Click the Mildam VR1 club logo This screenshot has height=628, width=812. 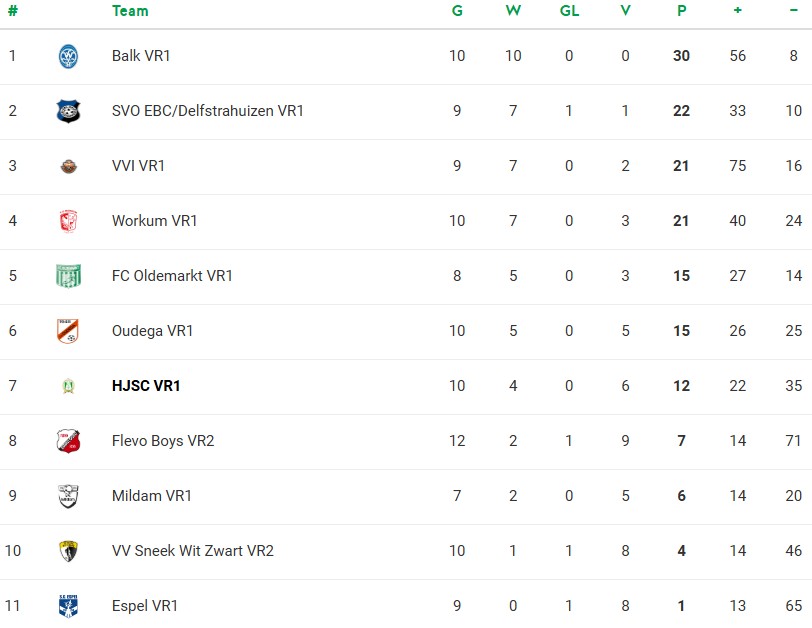click(68, 496)
